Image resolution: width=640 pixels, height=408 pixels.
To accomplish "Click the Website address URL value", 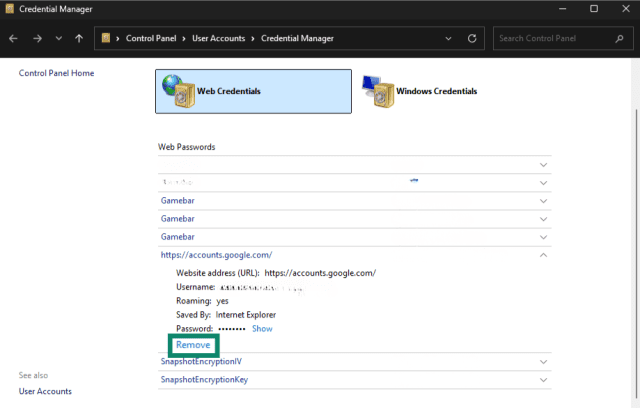I will (320, 273).
